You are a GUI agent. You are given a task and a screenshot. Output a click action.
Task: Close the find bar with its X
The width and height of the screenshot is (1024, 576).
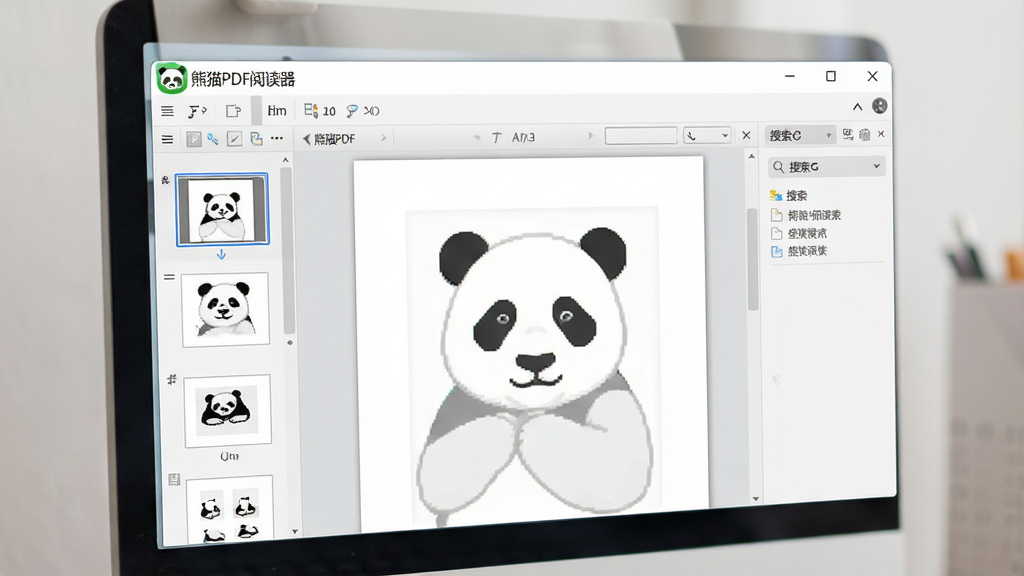pos(746,135)
